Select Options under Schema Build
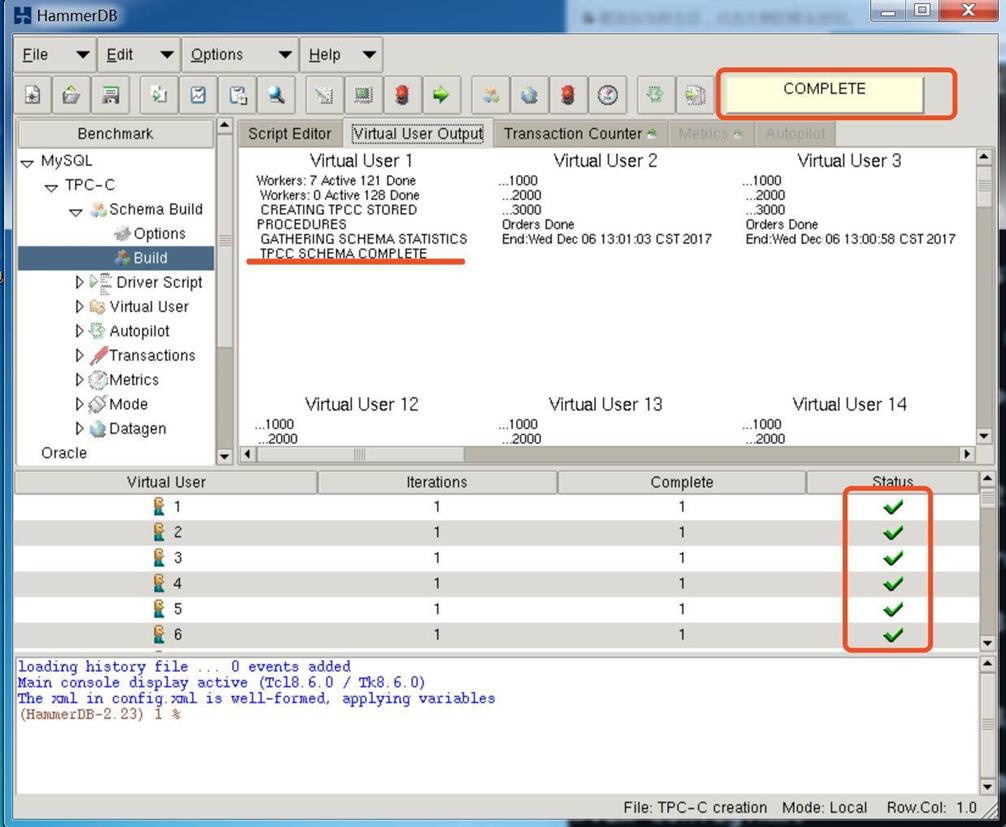Image resolution: width=1006 pixels, height=827 pixels. (x=158, y=234)
